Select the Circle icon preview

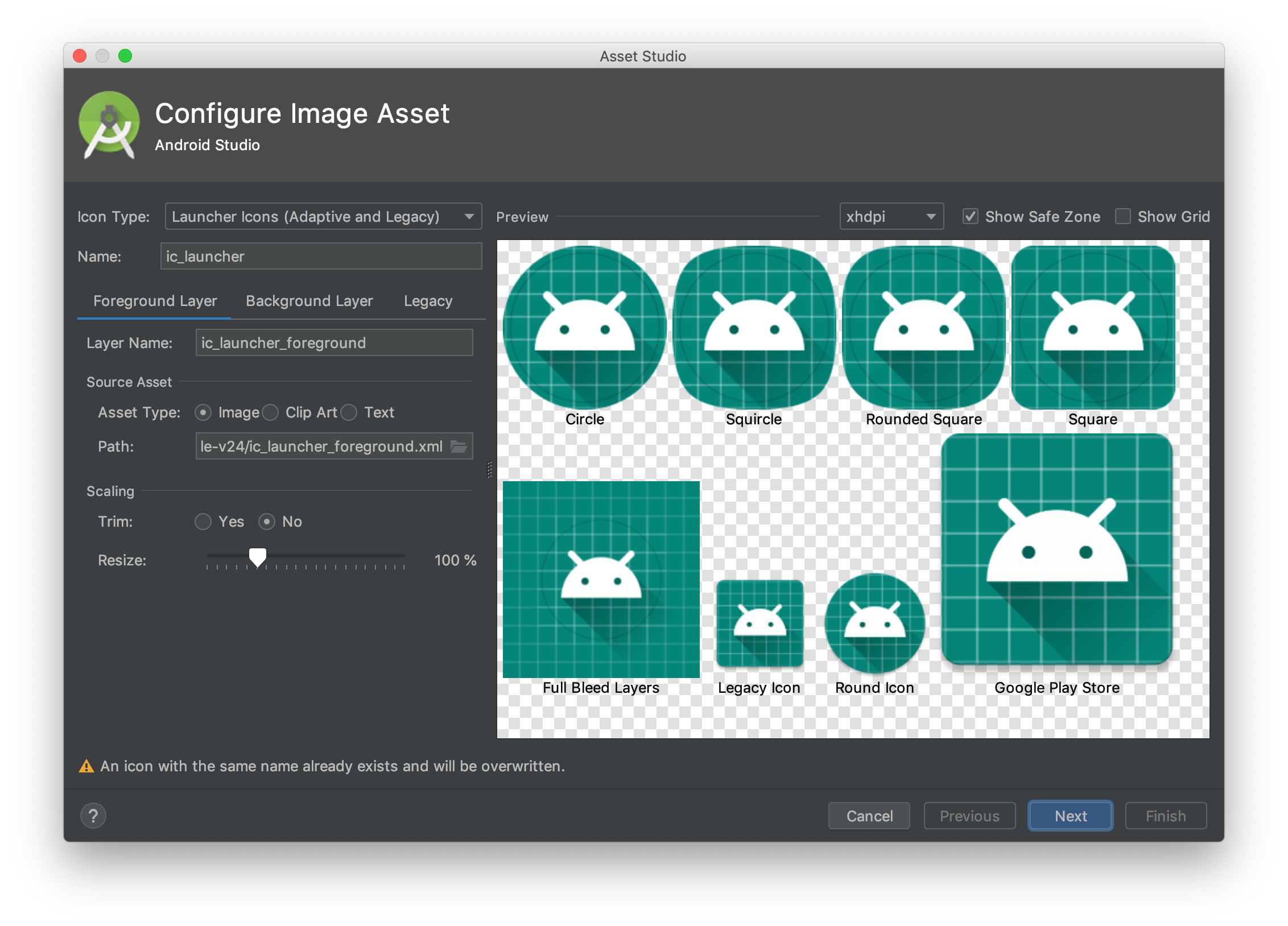[x=585, y=328]
